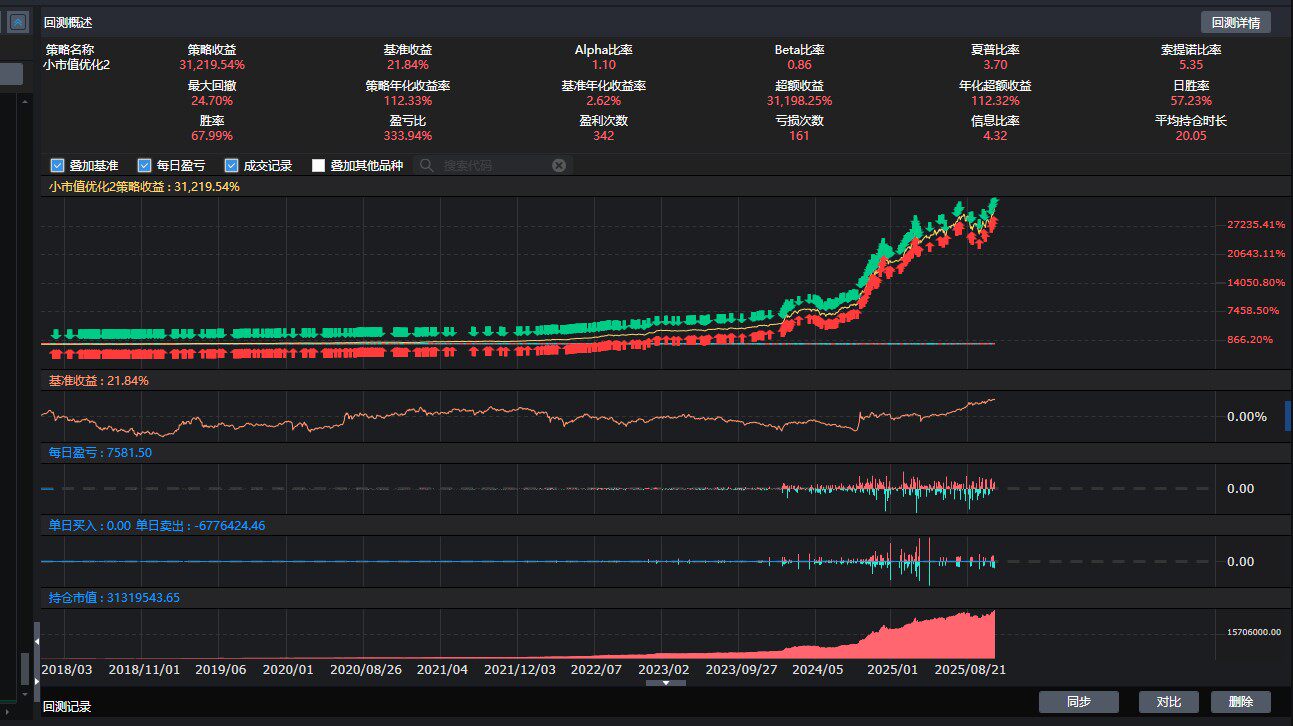Screen dimensions: 1293x726
Task: Click the 单日买入 : 0.00 label
Action: click(x=90, y=525)
